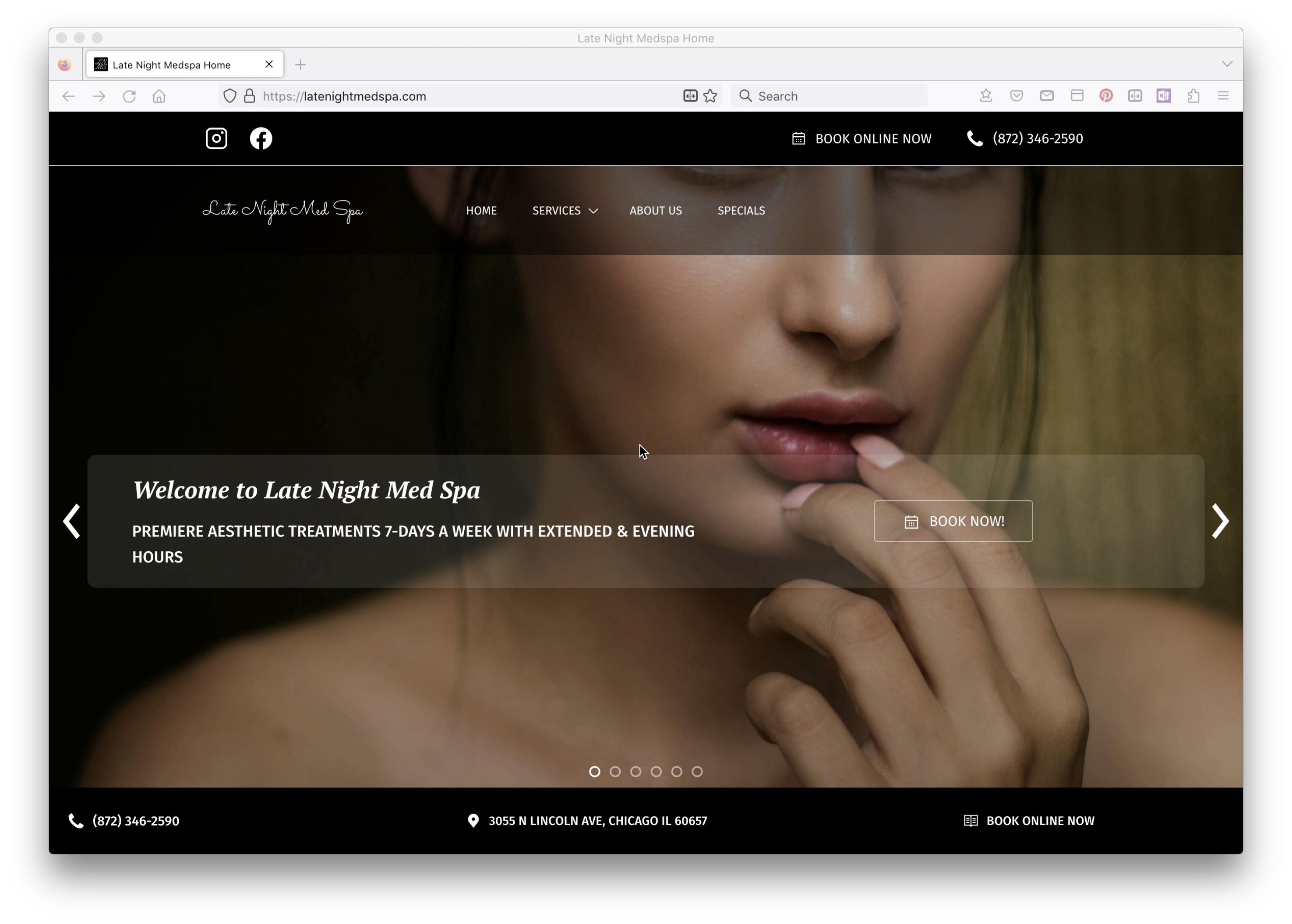This screenshot has width=1292, height=924.
Task: Open the About Us page
Action: coord(655,211)
